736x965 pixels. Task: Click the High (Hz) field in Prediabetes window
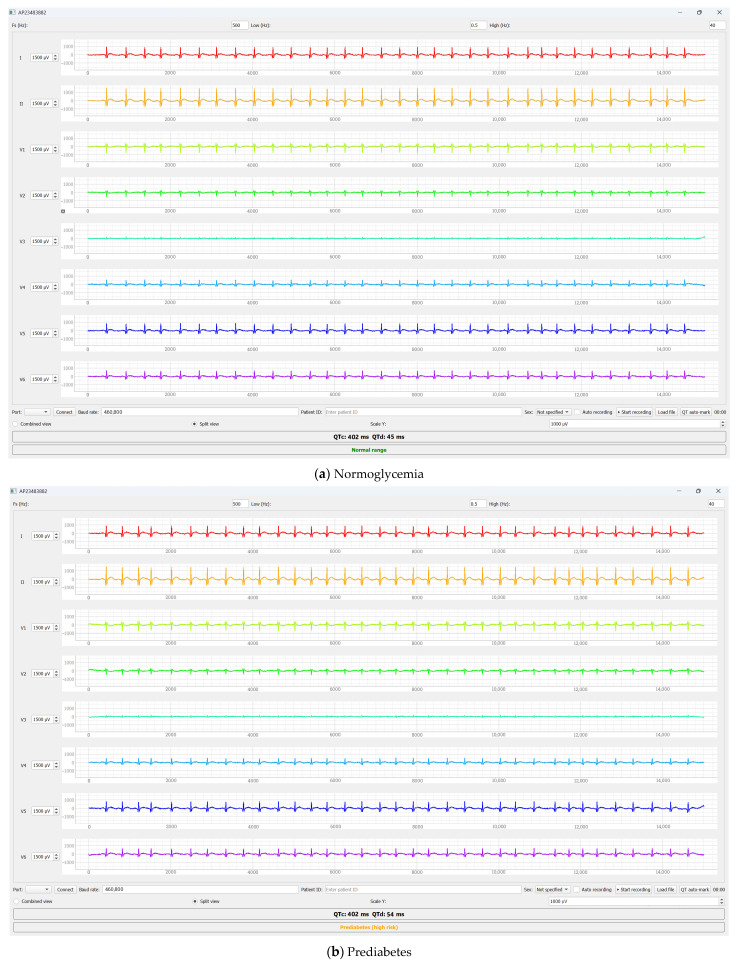(716, 503)
